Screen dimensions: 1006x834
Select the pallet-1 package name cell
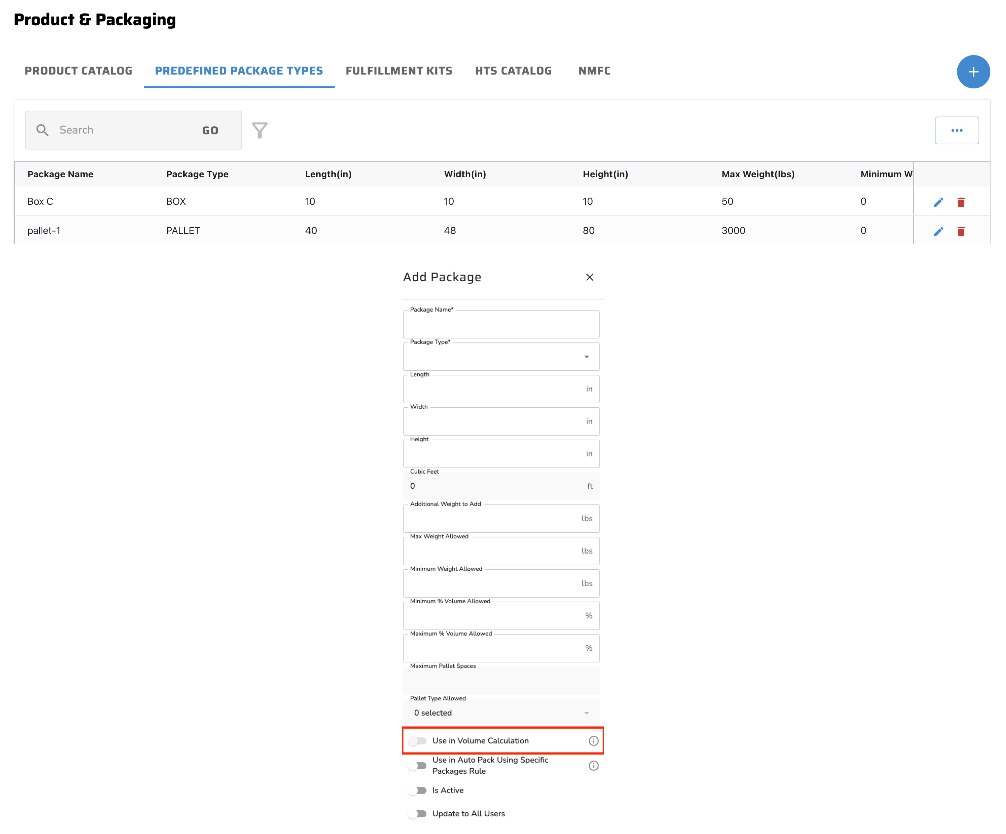[44, 230]
